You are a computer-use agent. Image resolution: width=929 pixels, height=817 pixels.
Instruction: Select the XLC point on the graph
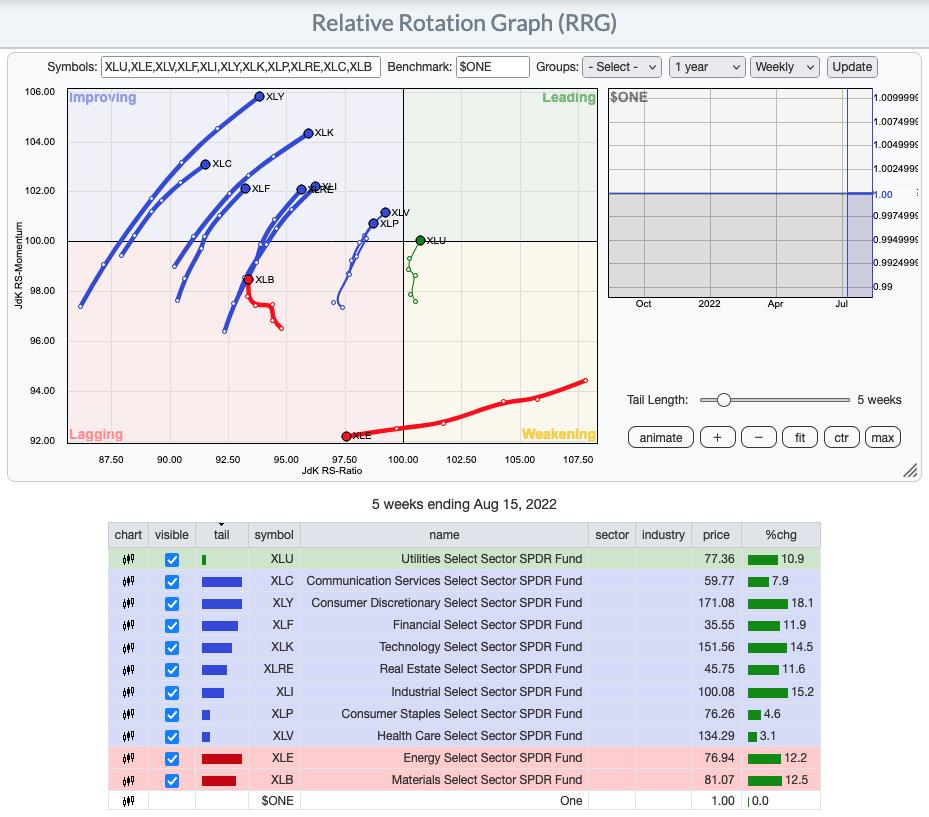pyautogui.click(x=205, y=164)
